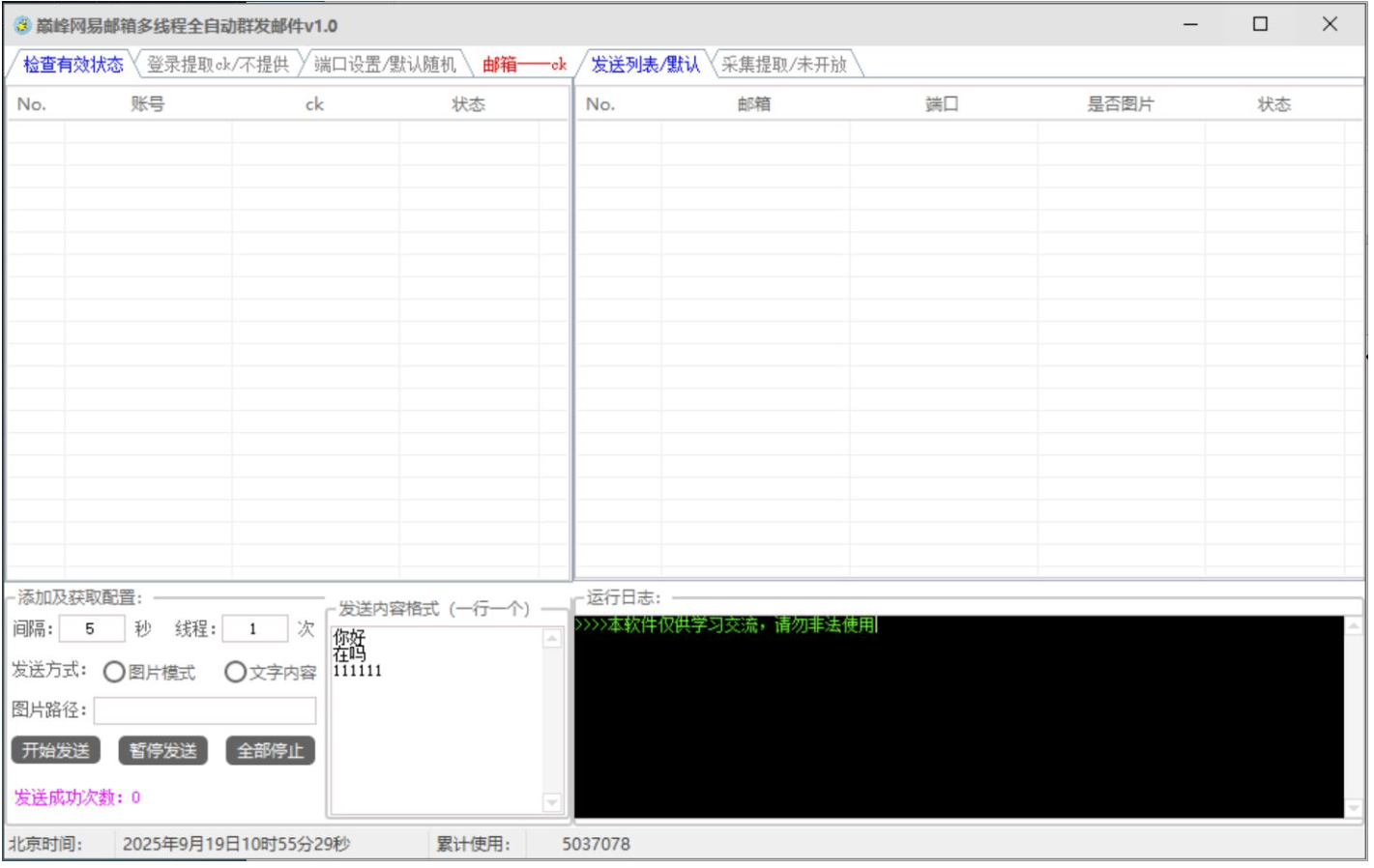The height and width of the screenshot is (868, 1374).
Task: Switch to the 登录提取ck/不提供 tab
Action: (218, 65)
